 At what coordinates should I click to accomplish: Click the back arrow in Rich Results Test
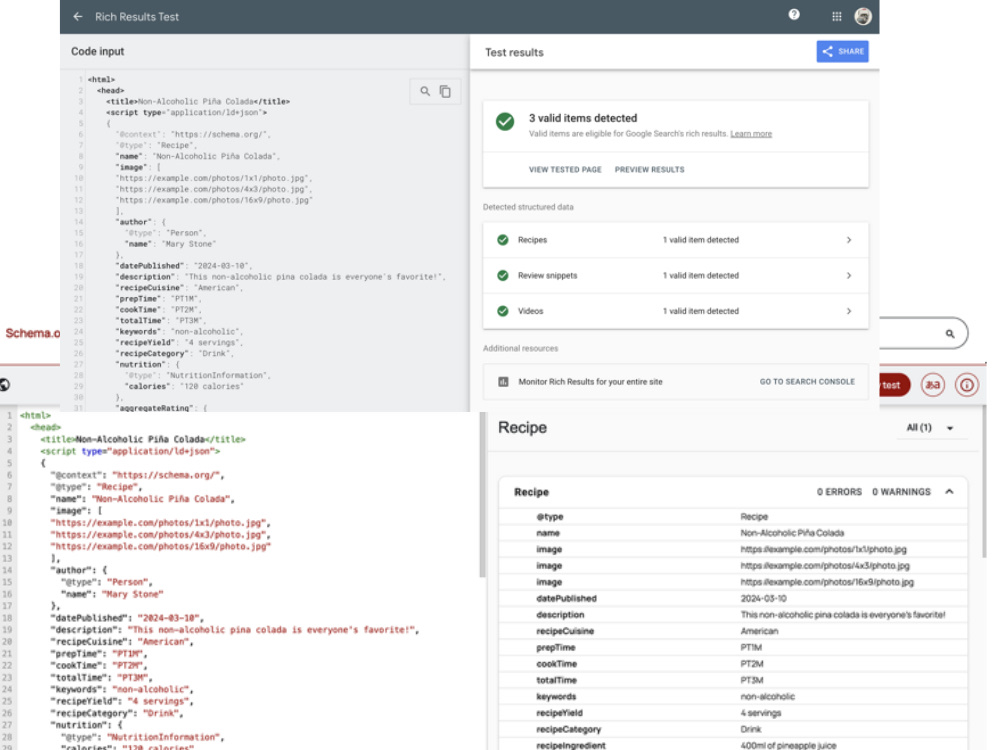point(78,17)
